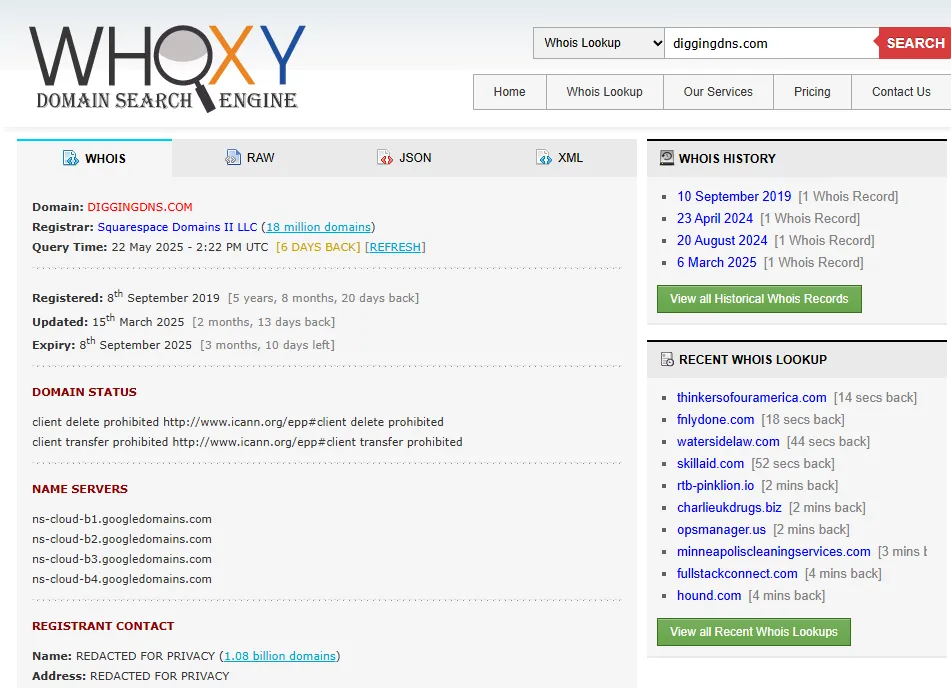The image size is (951, 688).
Task: Click the JSON tab file icon
Action: coord(385,158)
